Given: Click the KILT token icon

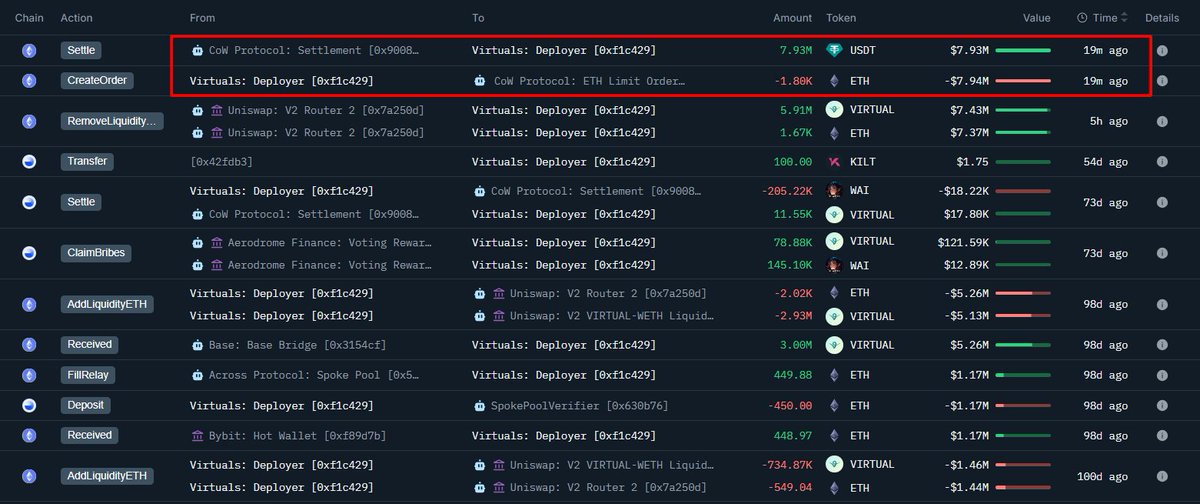Looking at the screenshot, I should click(x=835, y=162).
